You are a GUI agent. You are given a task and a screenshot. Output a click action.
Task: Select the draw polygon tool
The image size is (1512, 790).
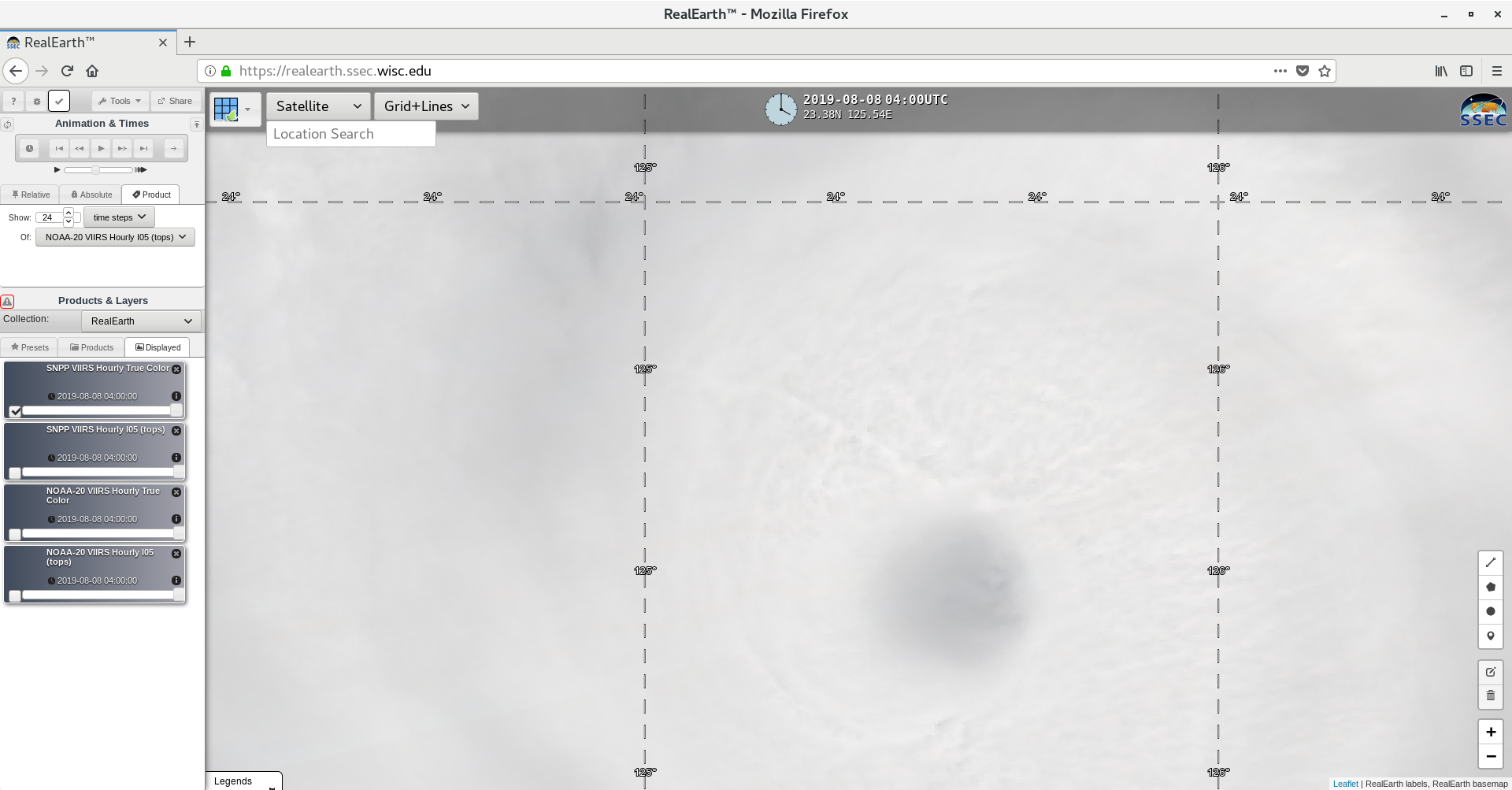point(1490,587)
